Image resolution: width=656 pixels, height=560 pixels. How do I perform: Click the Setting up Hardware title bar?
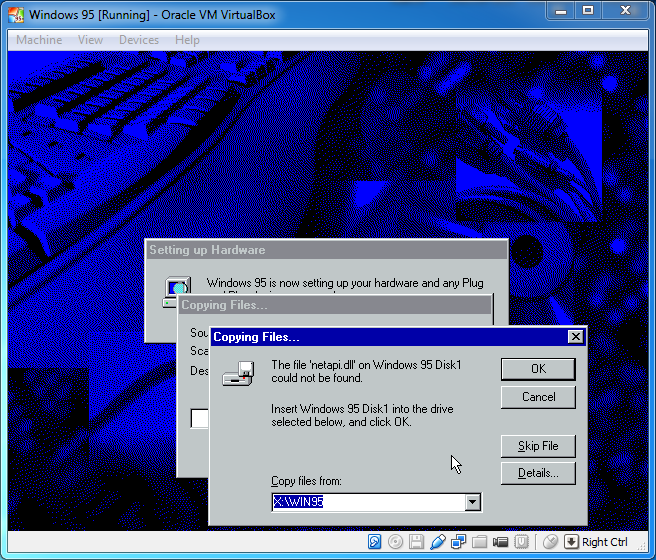pos(326,250)
